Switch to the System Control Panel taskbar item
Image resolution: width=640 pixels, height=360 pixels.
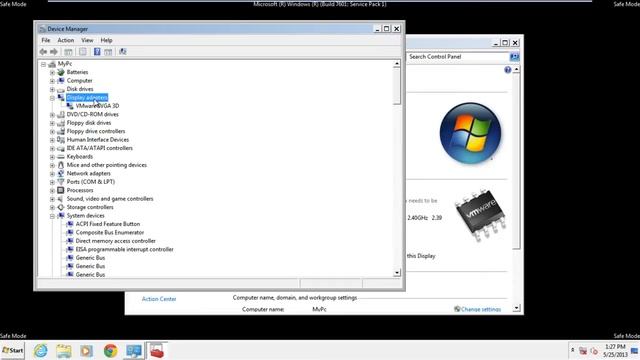click(134, 351)
